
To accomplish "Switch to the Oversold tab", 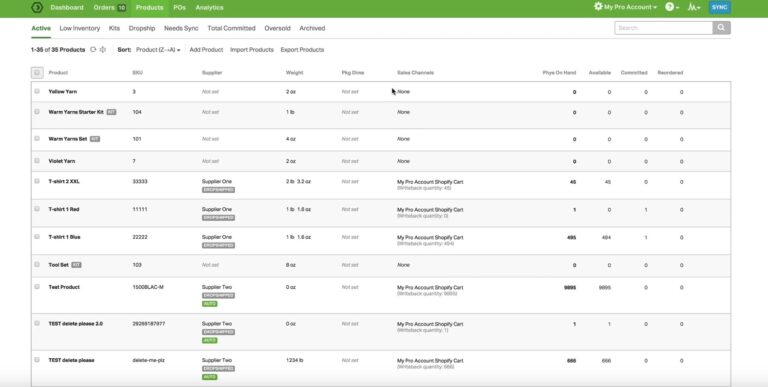I will click(277, 28).
